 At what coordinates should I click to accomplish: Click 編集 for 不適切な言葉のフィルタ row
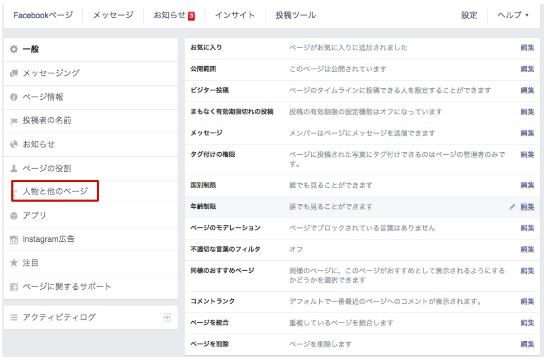pyautogui.click(x=527, y=249)
